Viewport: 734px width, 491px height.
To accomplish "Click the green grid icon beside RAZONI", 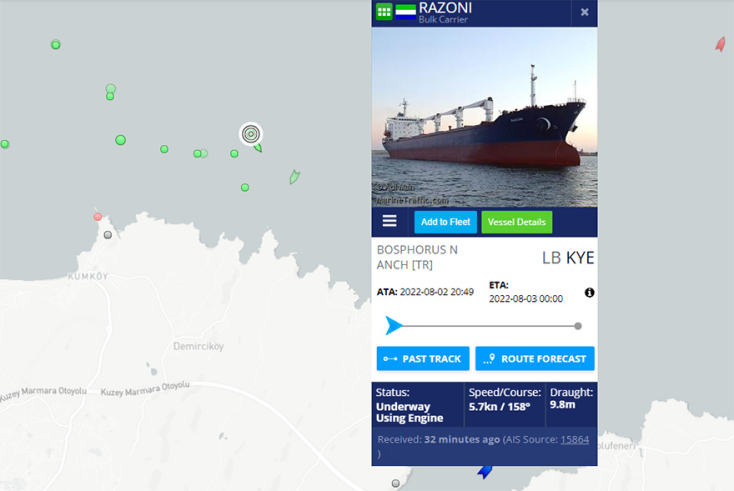I will coord(384,12).
